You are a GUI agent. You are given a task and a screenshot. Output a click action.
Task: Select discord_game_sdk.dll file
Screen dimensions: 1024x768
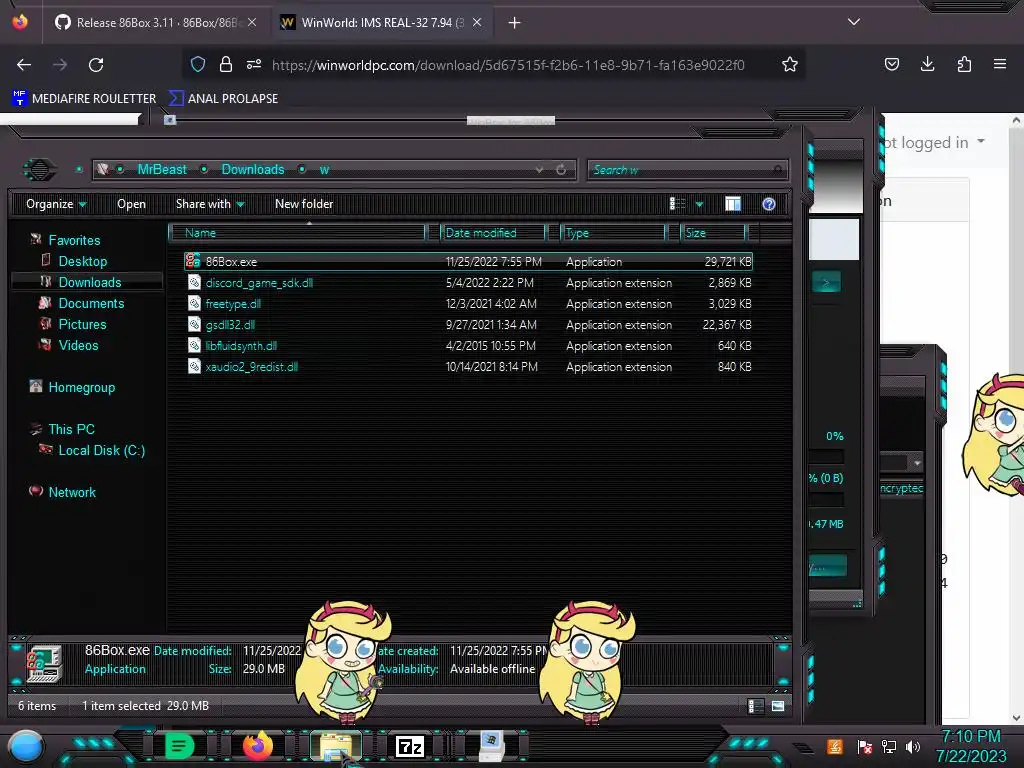(x=468, y=283)
